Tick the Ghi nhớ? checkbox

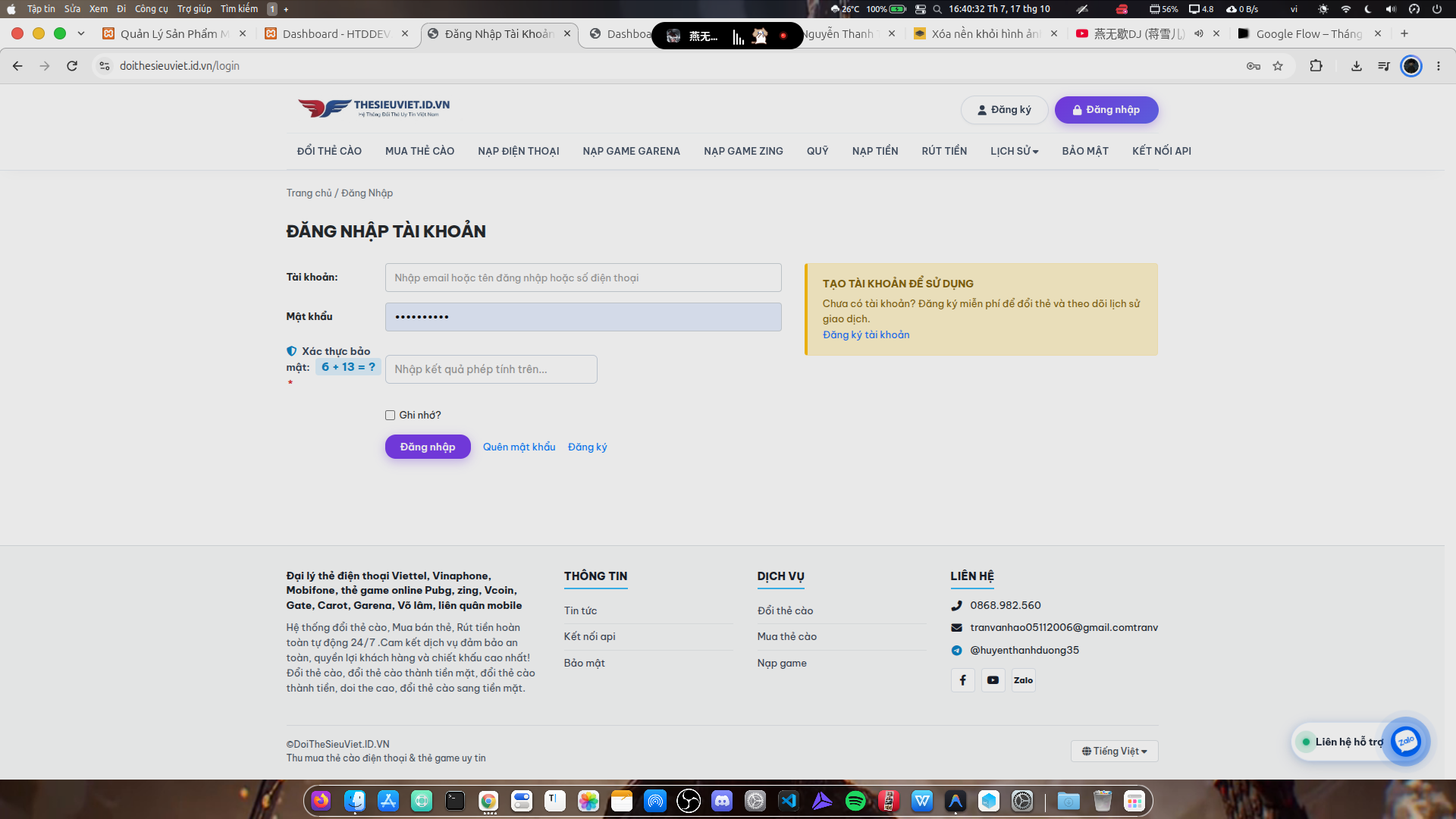[x=390, y=415]
